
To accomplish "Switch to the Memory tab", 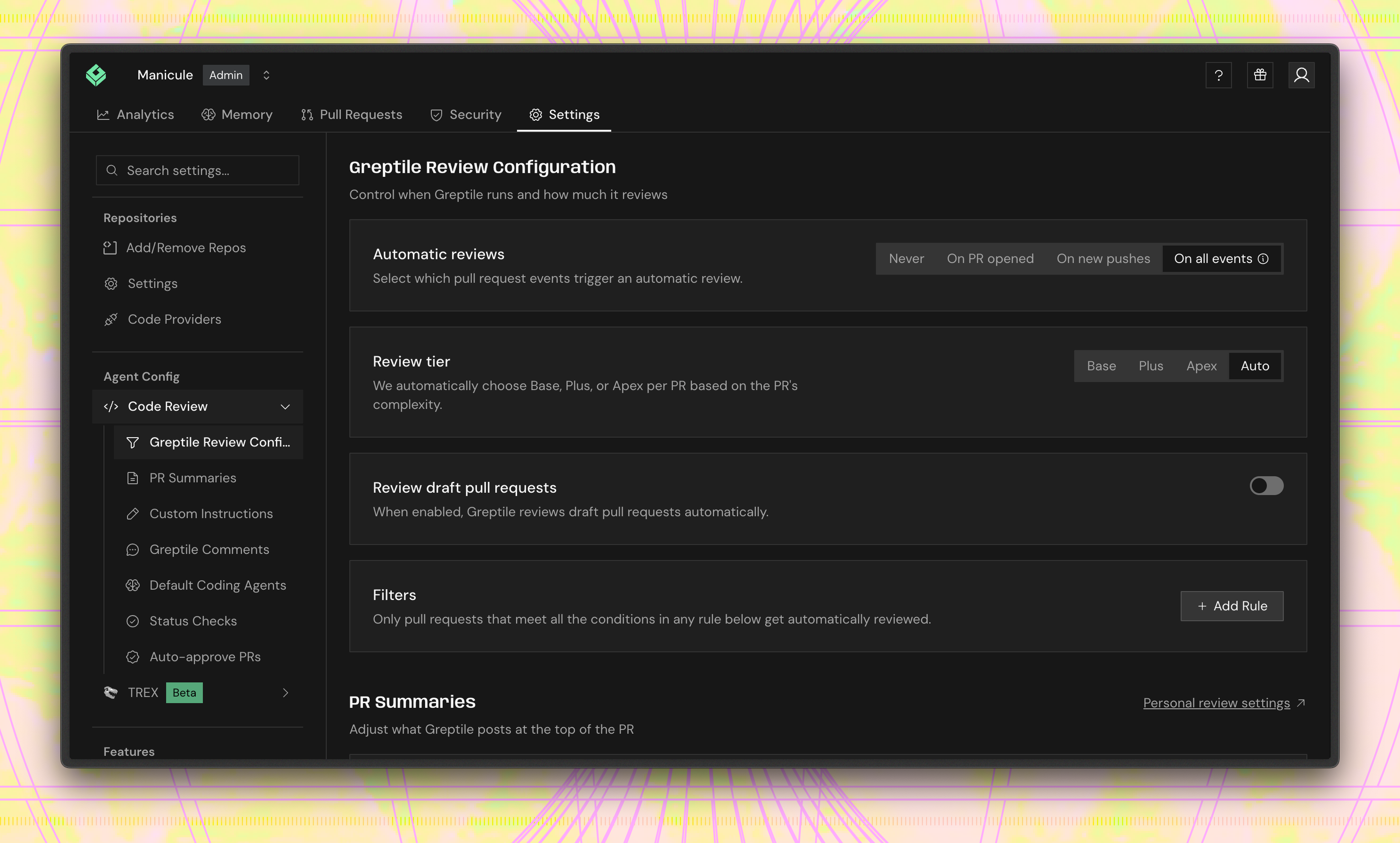I will point(237,115).
